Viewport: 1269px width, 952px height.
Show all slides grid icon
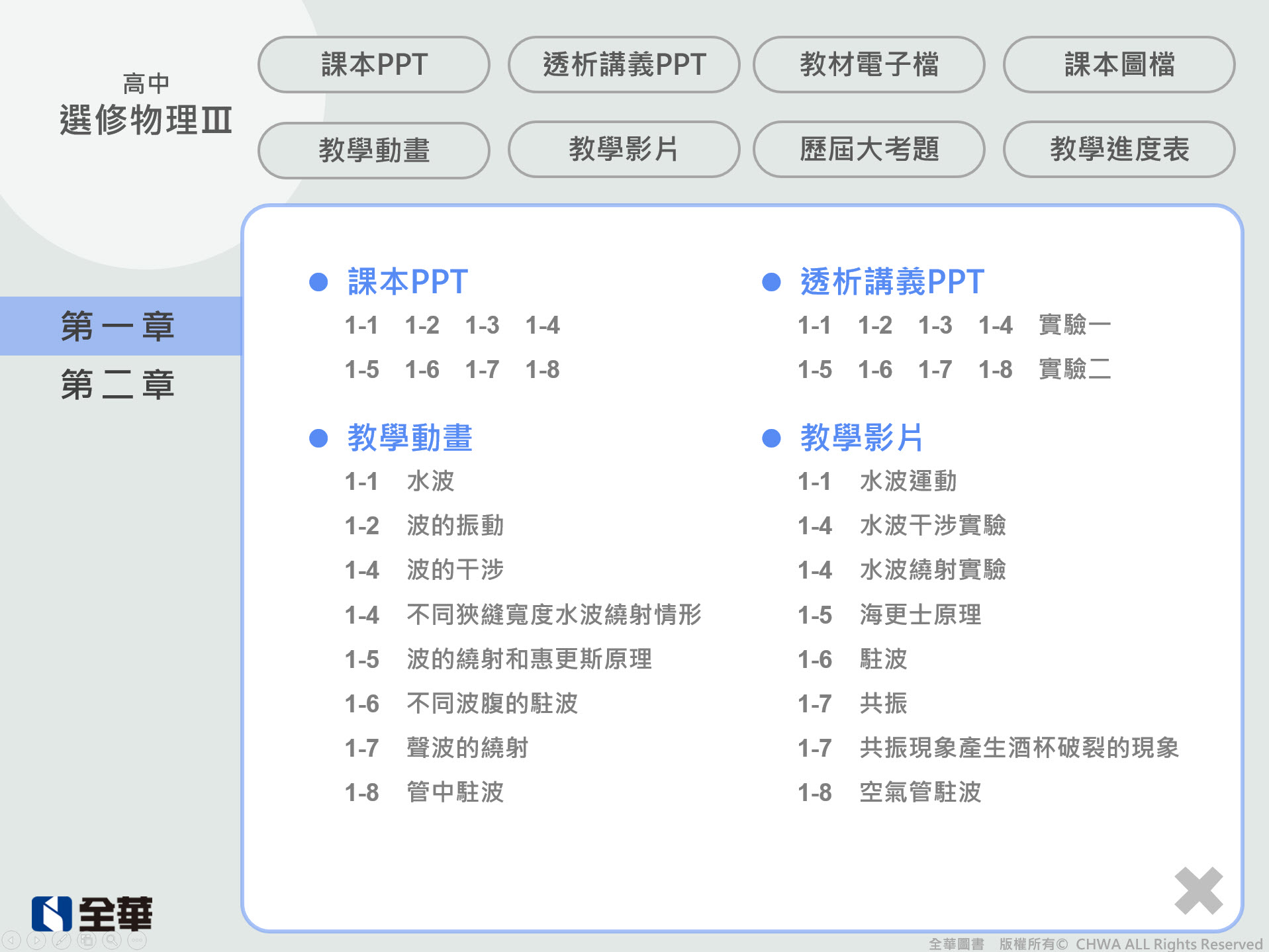[x=87, y=939]
